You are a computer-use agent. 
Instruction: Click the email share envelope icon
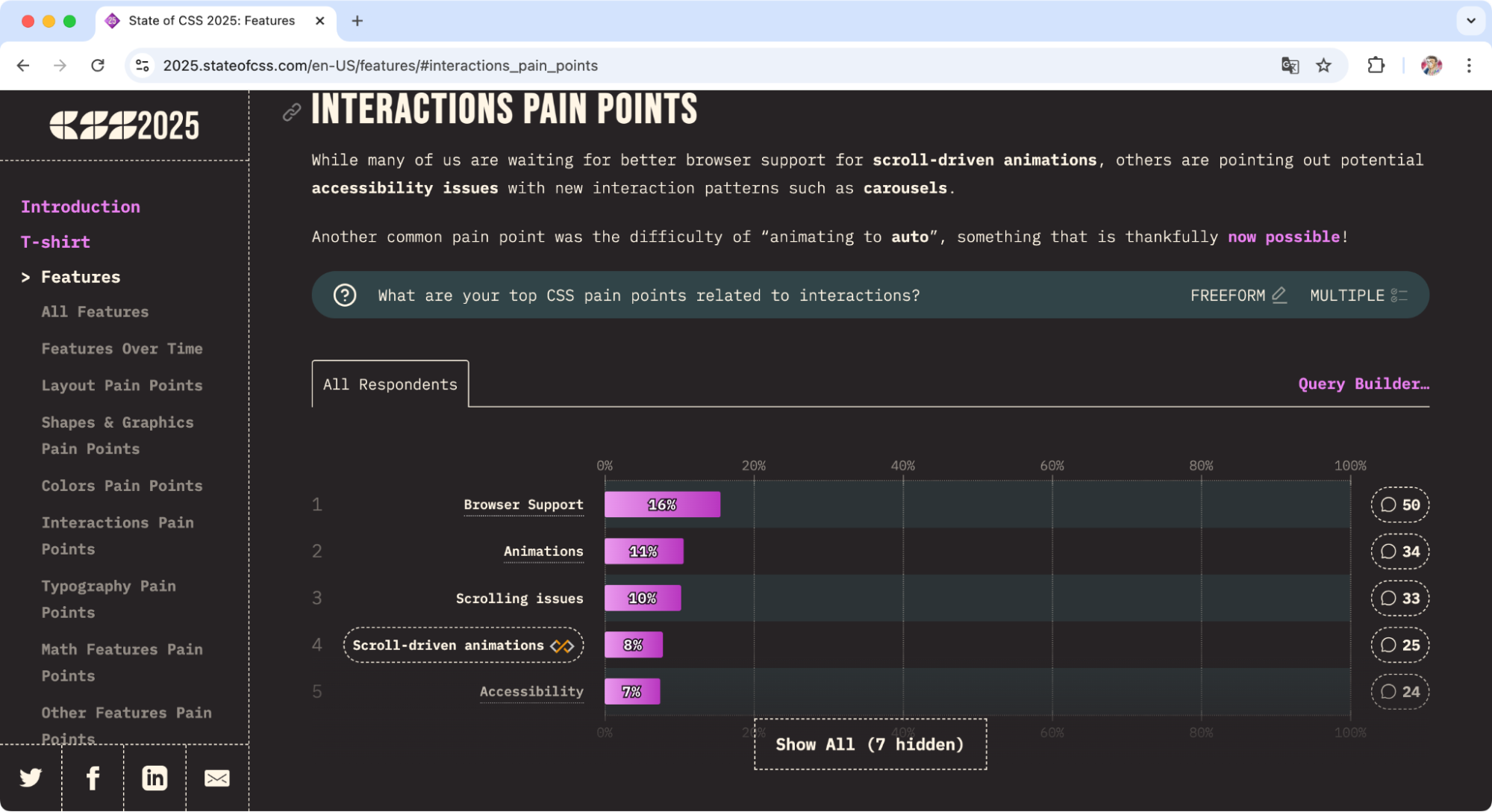[216, 778]
